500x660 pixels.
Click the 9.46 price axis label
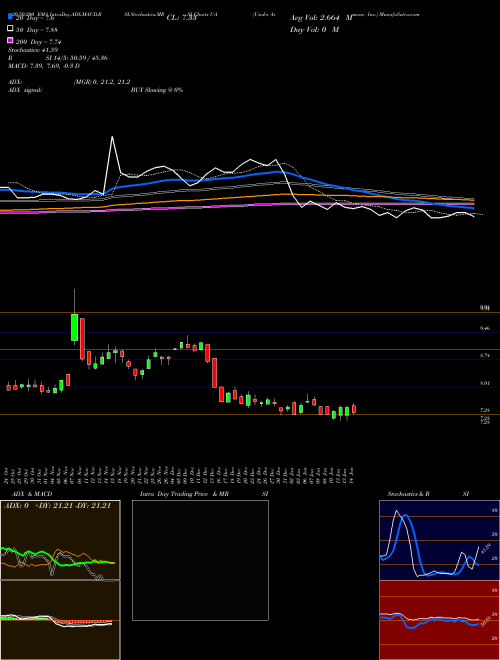point(484,328)
